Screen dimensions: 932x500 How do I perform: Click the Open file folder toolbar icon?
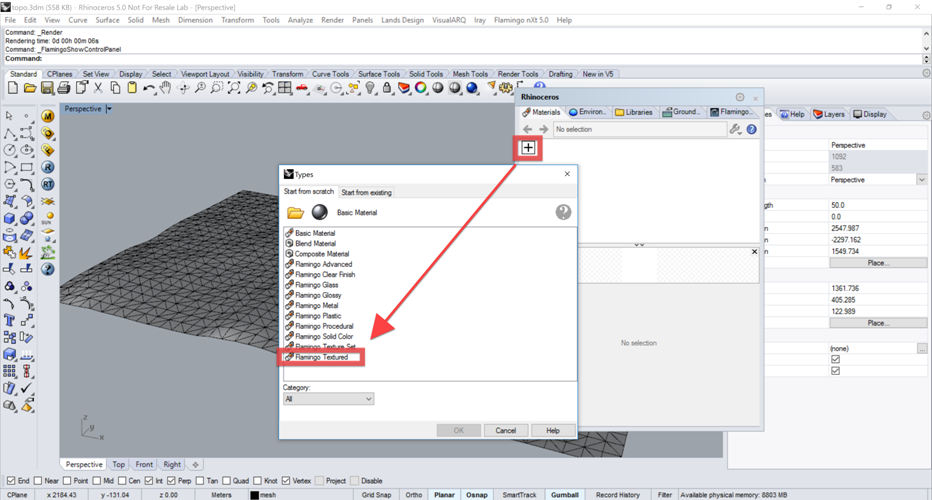30,88
